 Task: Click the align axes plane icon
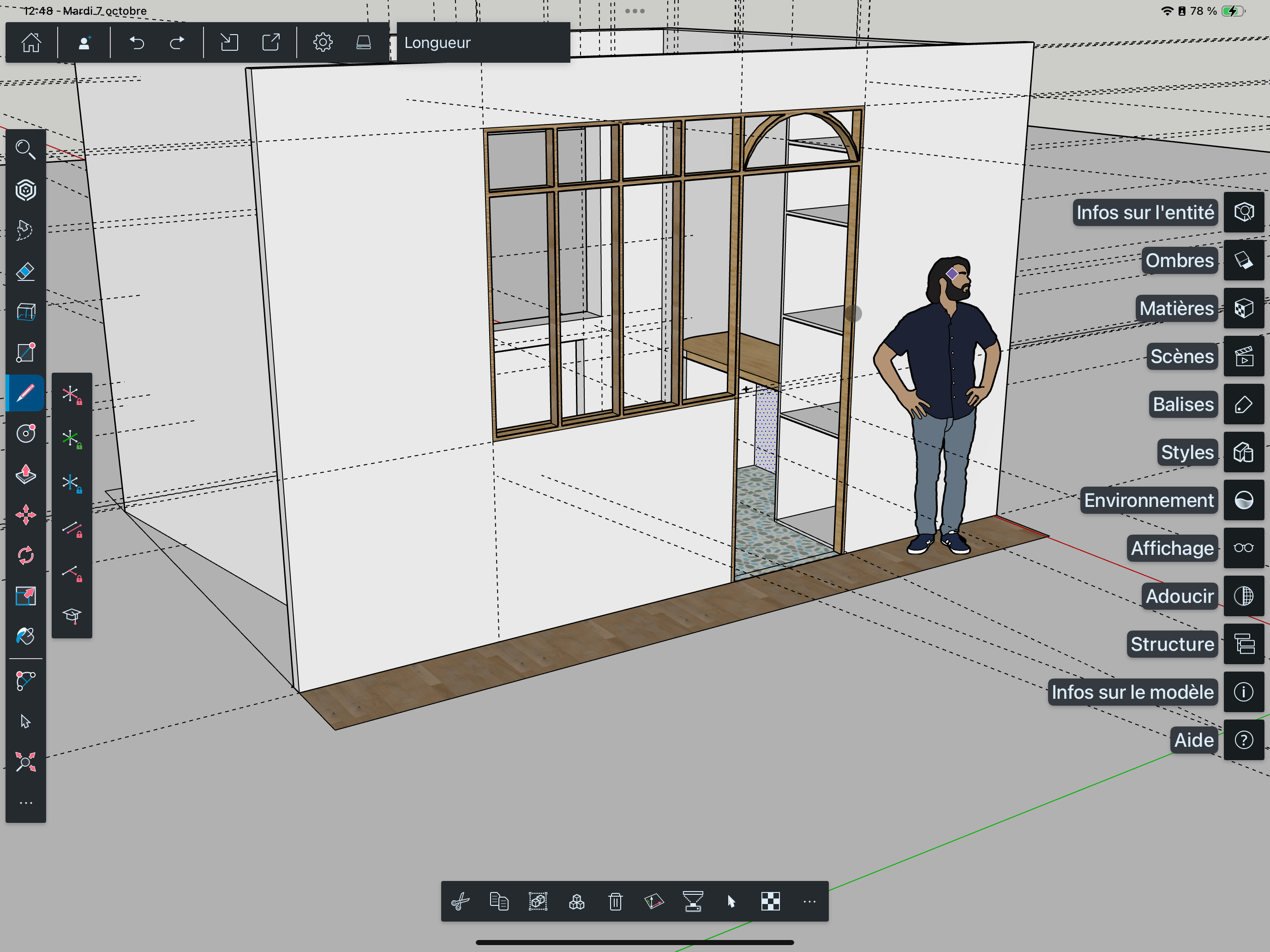(x=654, y=902)
